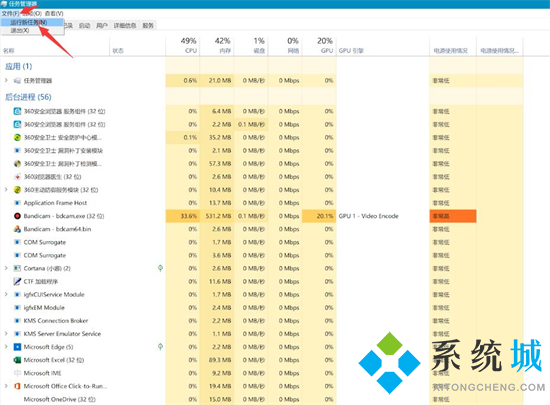Screen dimensions: 550x405
Task: Click the igfxCUIService Module icon
Action: [17, 295]
